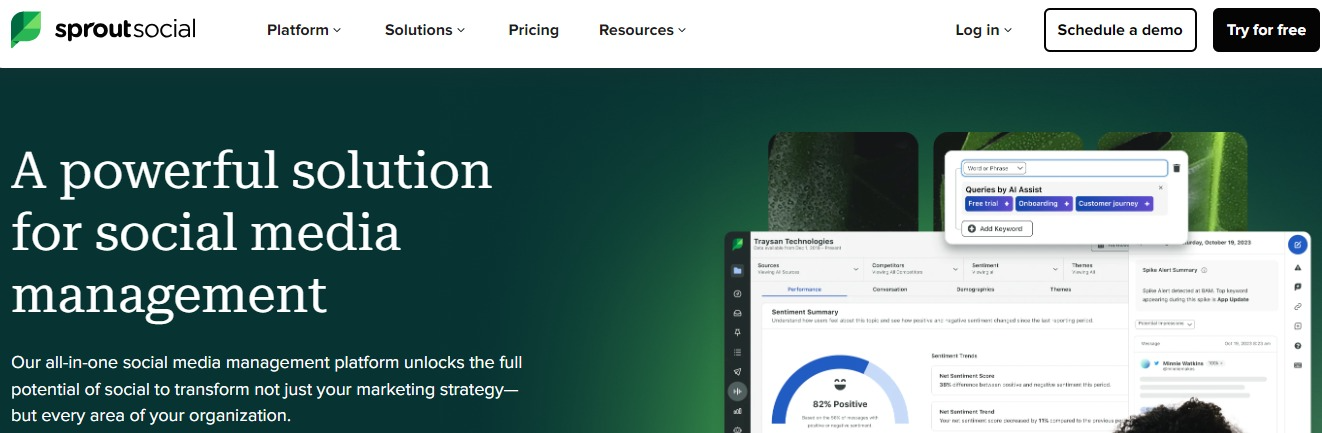Viewport: 1322px width, 433px height.
Task: Close the Queries by AI Assist box
Action: [1161, 187]
